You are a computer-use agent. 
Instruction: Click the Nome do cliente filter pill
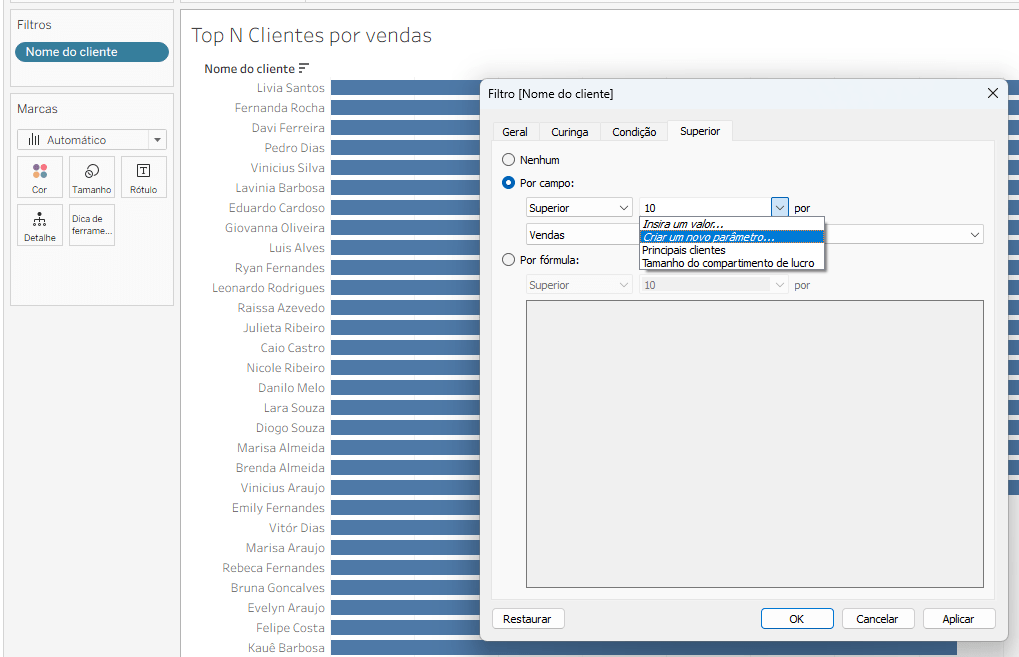coord(91,52)
